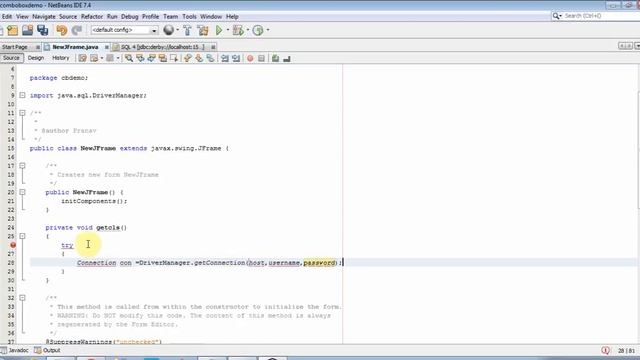The height and width of the screenshot is (360, 640).
Task: Collapse the getcls method fold on line 25
Action: point(22,236)
